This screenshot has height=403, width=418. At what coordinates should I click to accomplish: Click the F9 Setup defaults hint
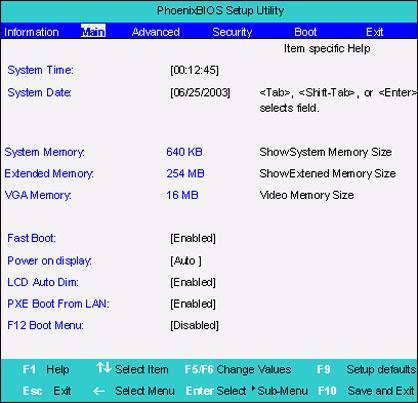pyautogui.click(x=366, y=369)
